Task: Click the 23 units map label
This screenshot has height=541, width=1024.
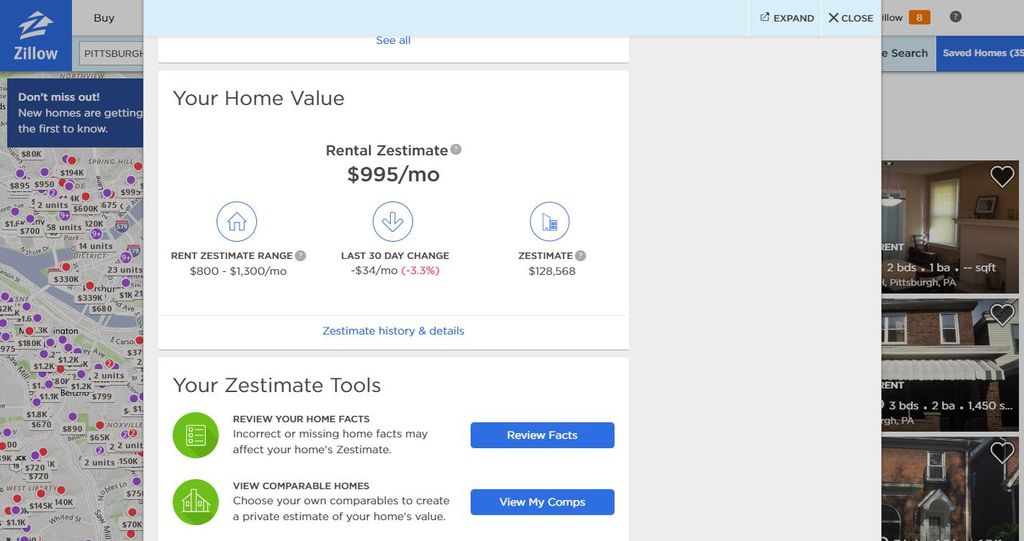Action: pyautogui.click(x=125, y=270)
